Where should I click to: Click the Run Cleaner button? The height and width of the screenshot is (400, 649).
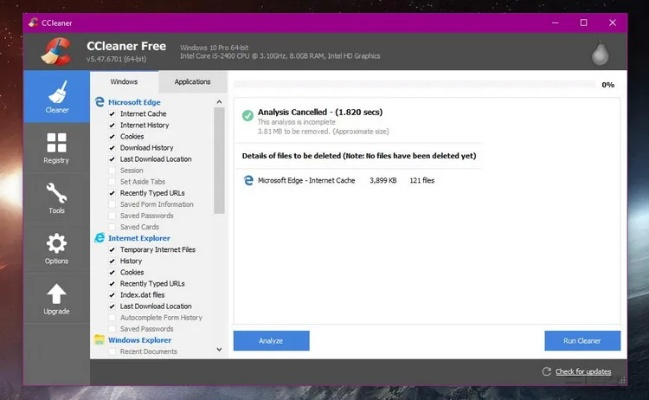tap(582, 341)
